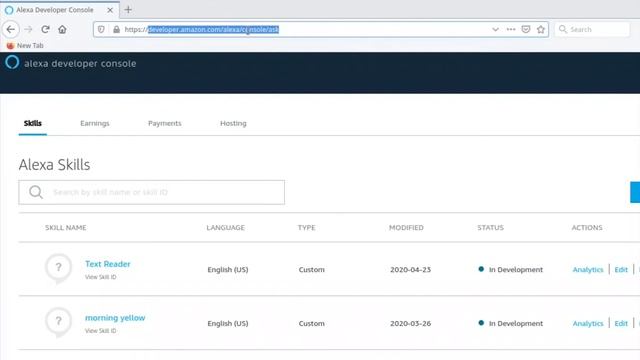Click the MODIFIED column header
Viewport: 640px width, 360px height.
pyautogui.click(x=406, y=228)
